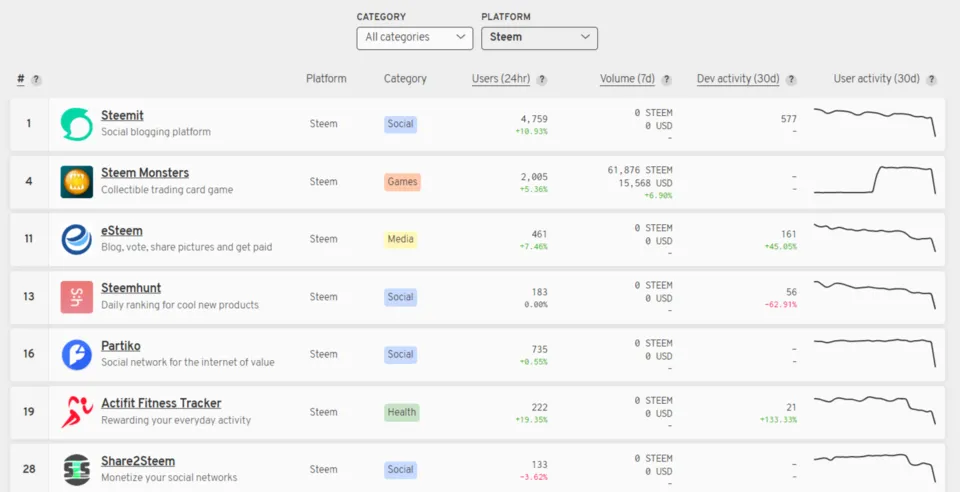
Task: Click Steem Monsters' user activity sparkline chart
Action: coord(875,180)
